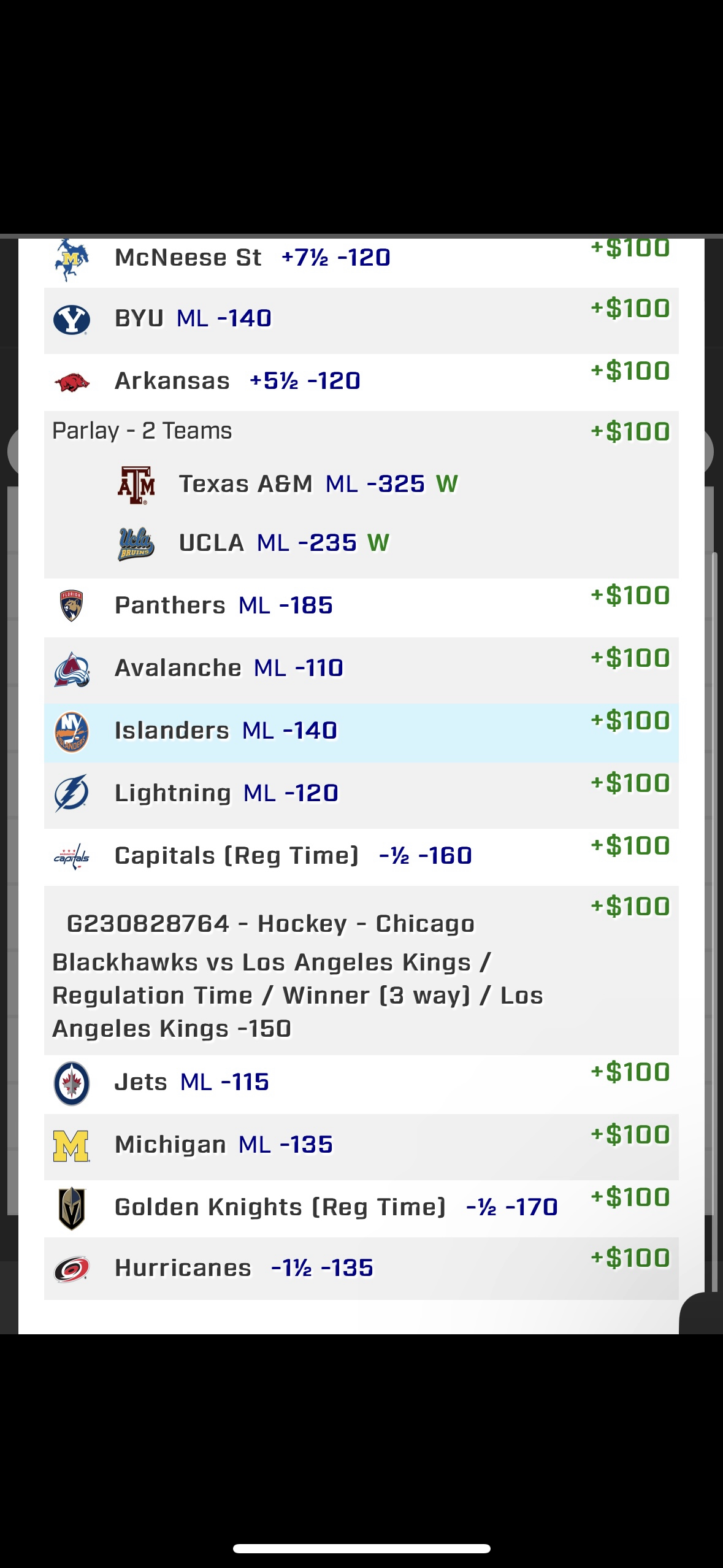The height and width of the screenshot is (1568, 723).
Task: Tap the Winnipeg Jets logo
Action: point(72,1083)
